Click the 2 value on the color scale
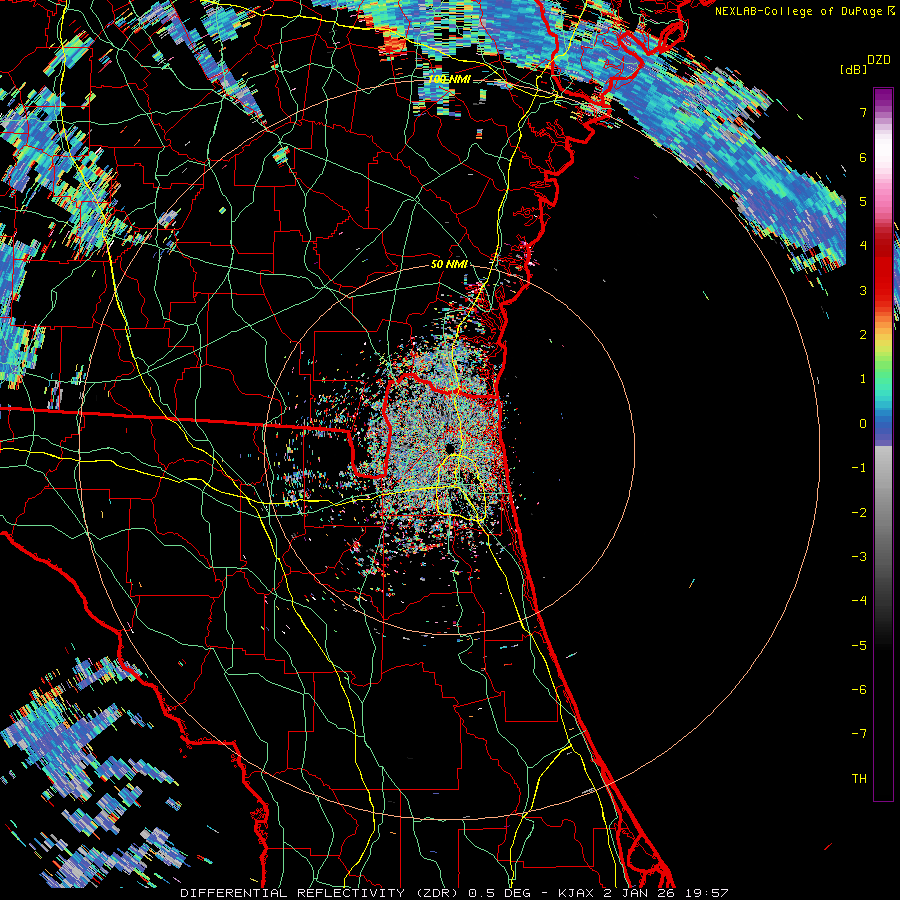The width and height of the screenshot is (900, 900). click(x=863, y=335)
